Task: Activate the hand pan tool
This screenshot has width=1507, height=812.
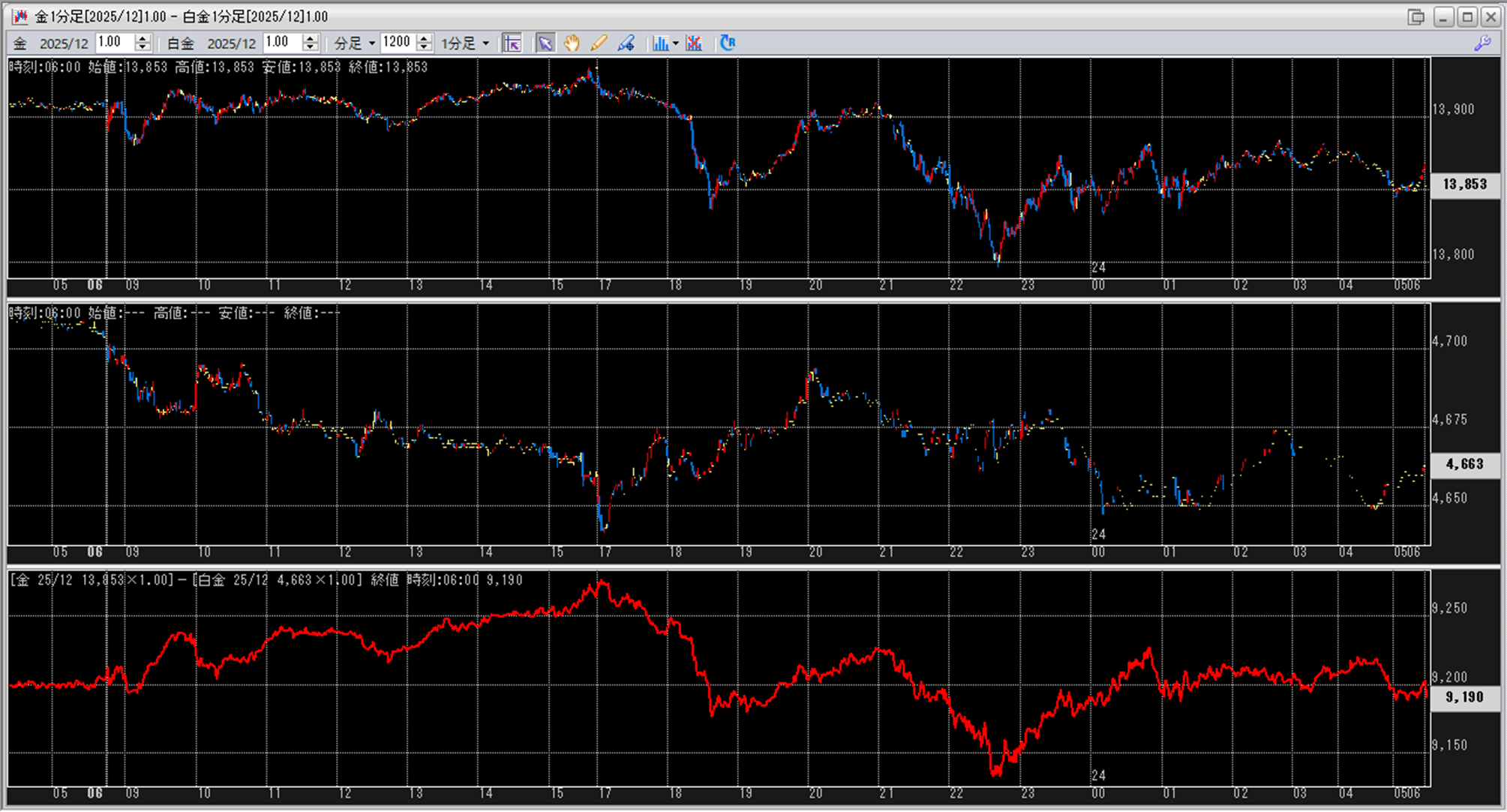Action: coord(572,43)
